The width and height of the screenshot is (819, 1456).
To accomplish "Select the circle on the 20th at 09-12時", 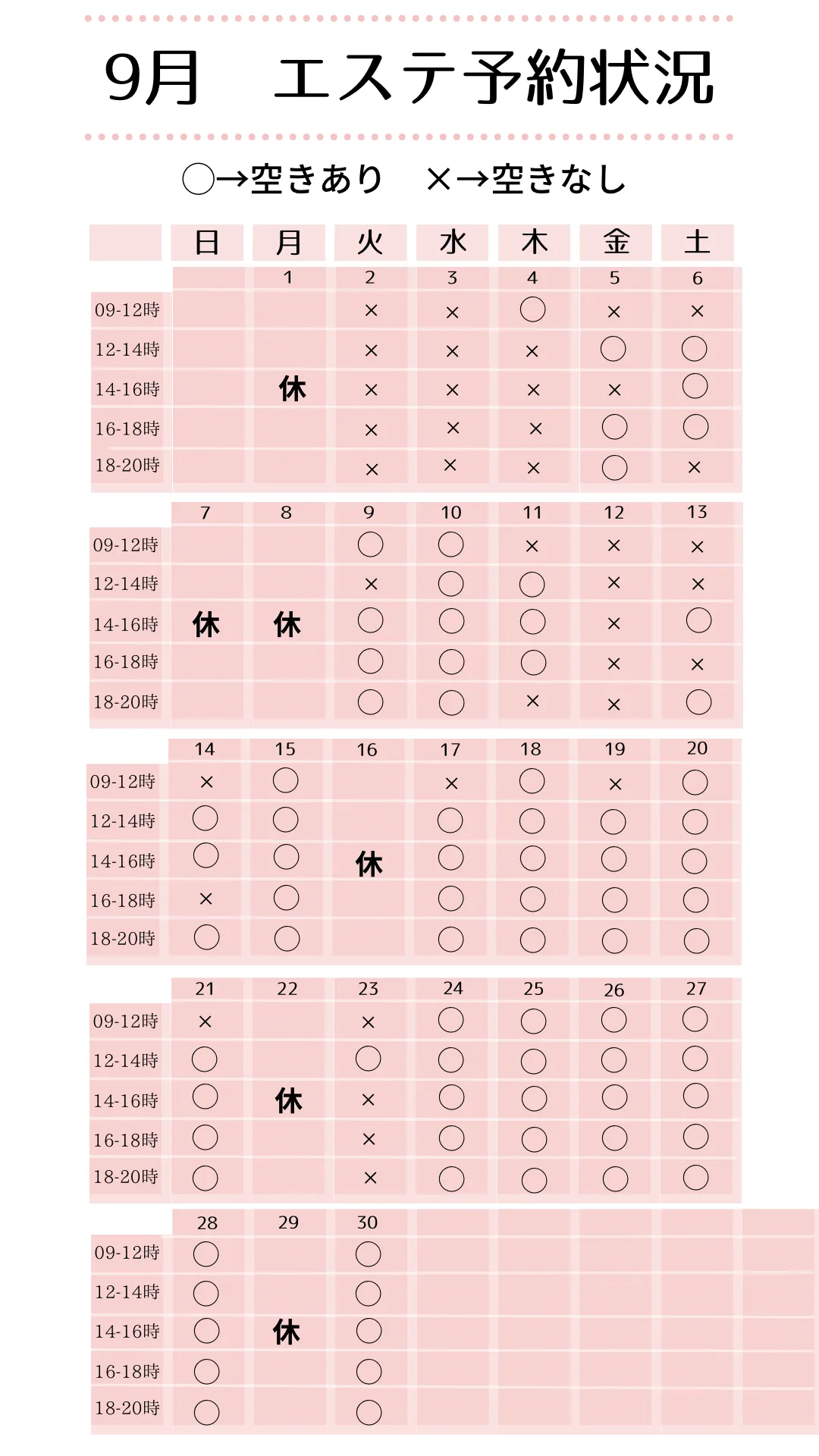I will tap(695, 782).
